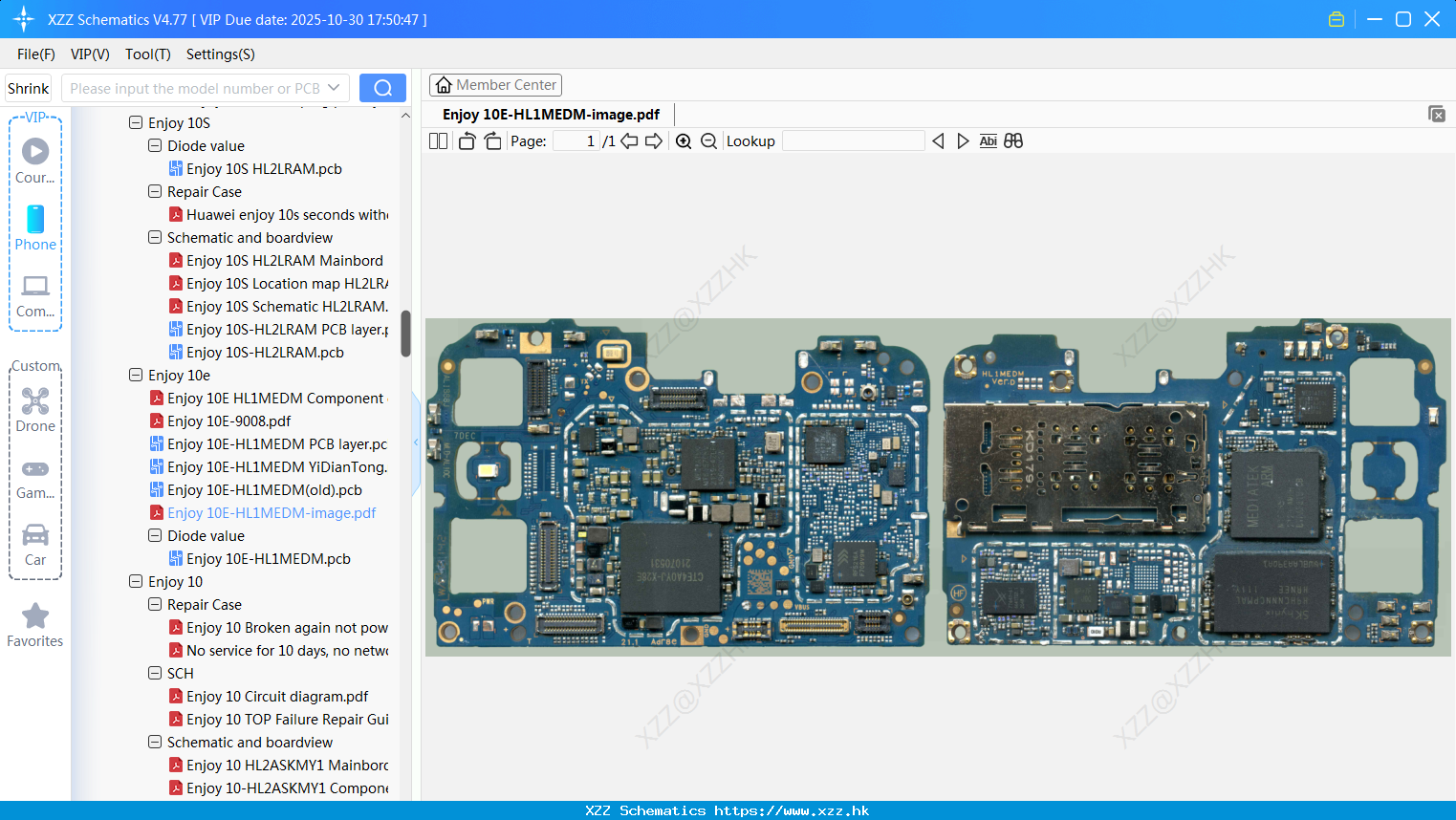Select the Enjoy 10E-HL1MEDM-image.pdf tab
Viewport: 1456px width, 820px height.
coord(551,115)
